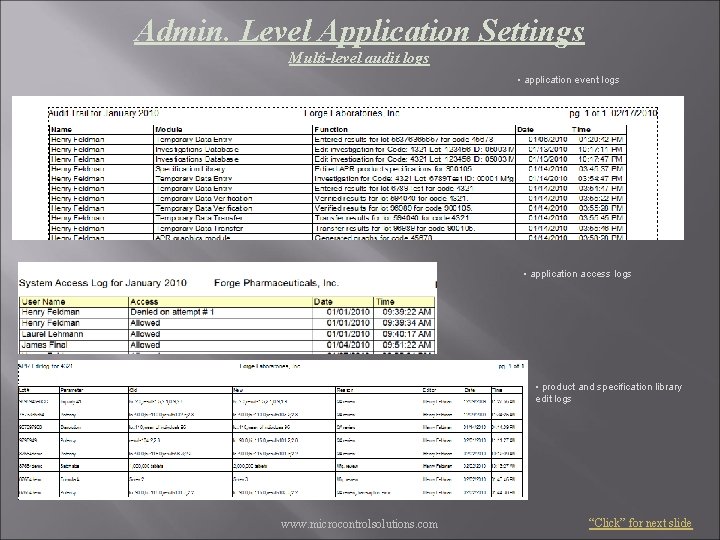Click the Admin. Level Application Settings title
The height and width of the screenshot is (540, 720).
tap(359, 31)
